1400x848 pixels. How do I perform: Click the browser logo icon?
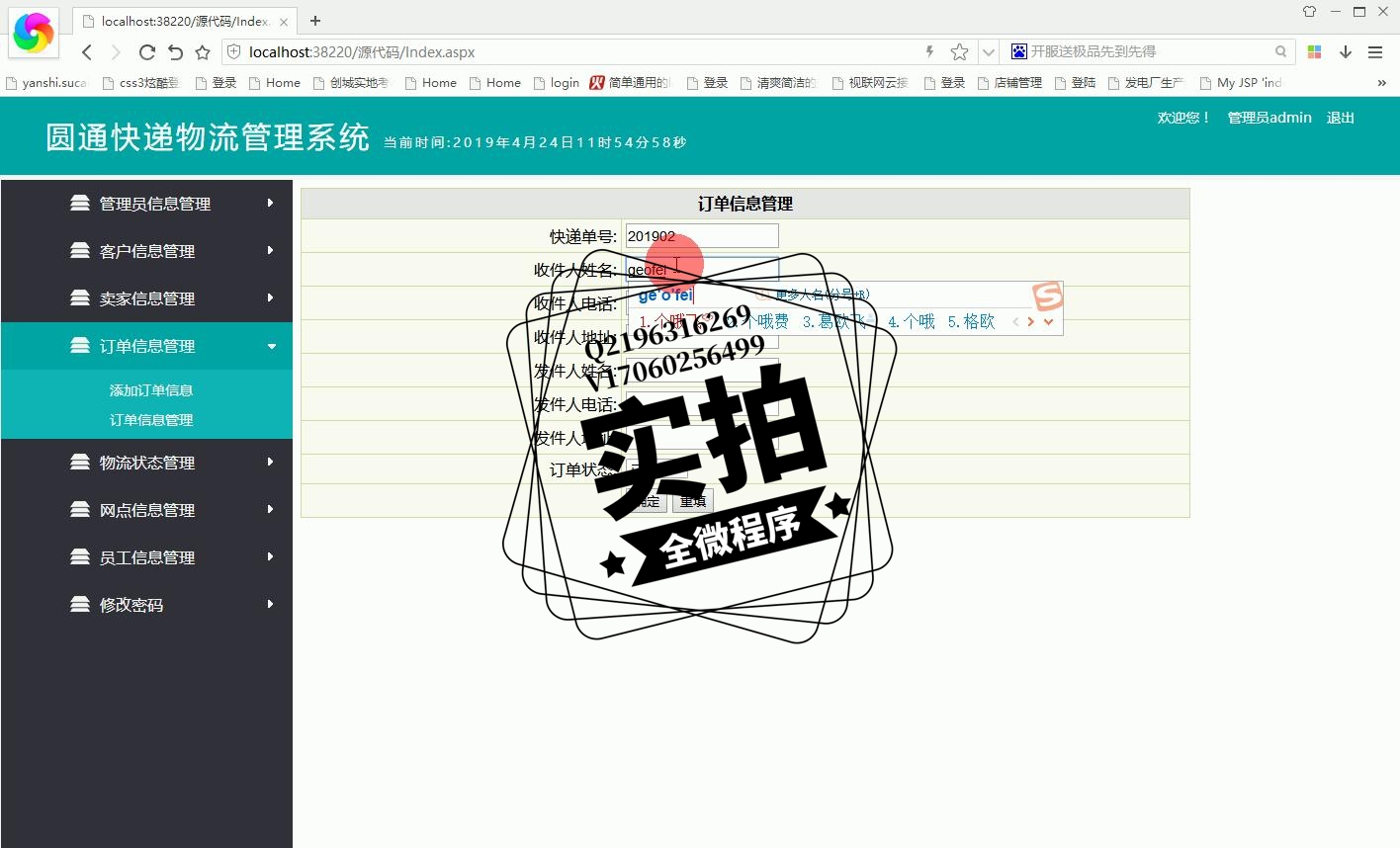(x=34, y=33)
